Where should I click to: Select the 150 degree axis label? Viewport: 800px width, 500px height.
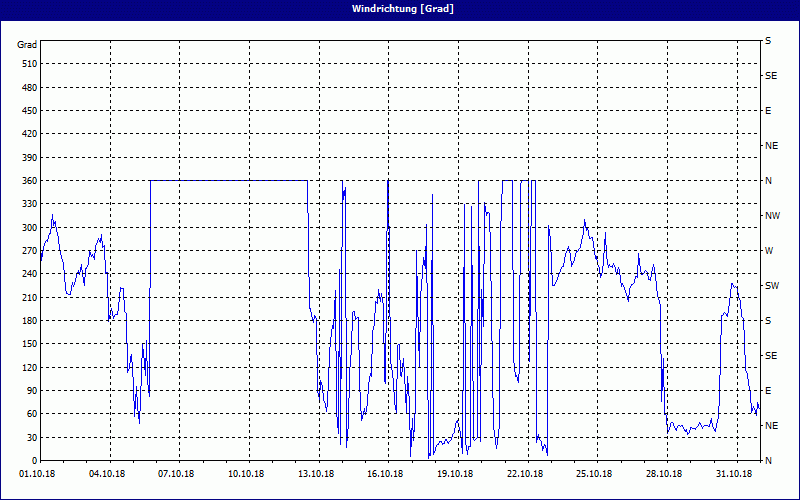[29, 344]
